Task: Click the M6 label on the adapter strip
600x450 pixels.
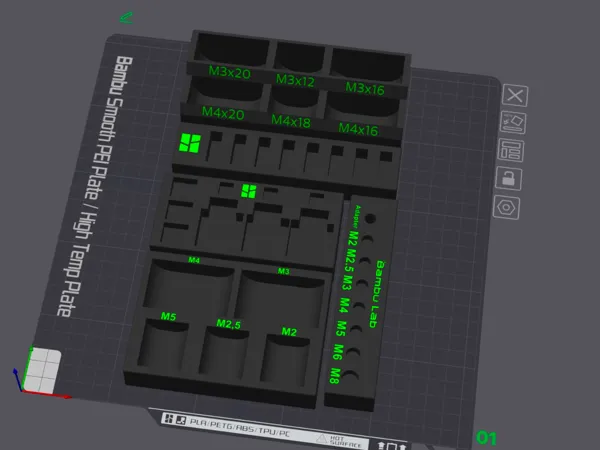Action: pos(337,352)
